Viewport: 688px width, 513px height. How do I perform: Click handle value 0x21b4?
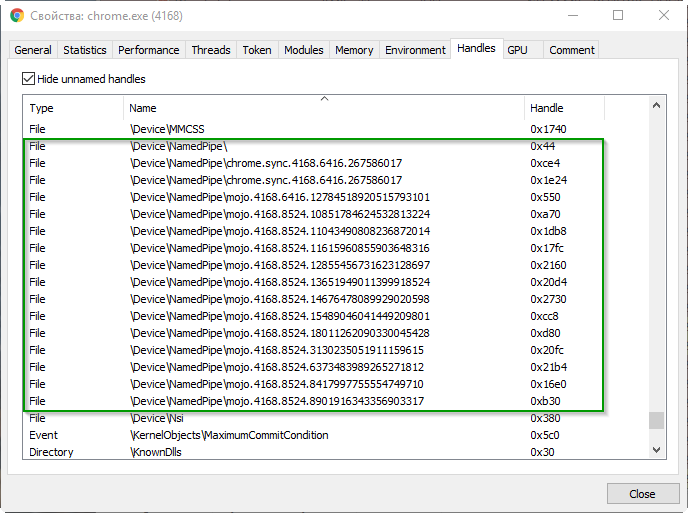coord(548,367)
